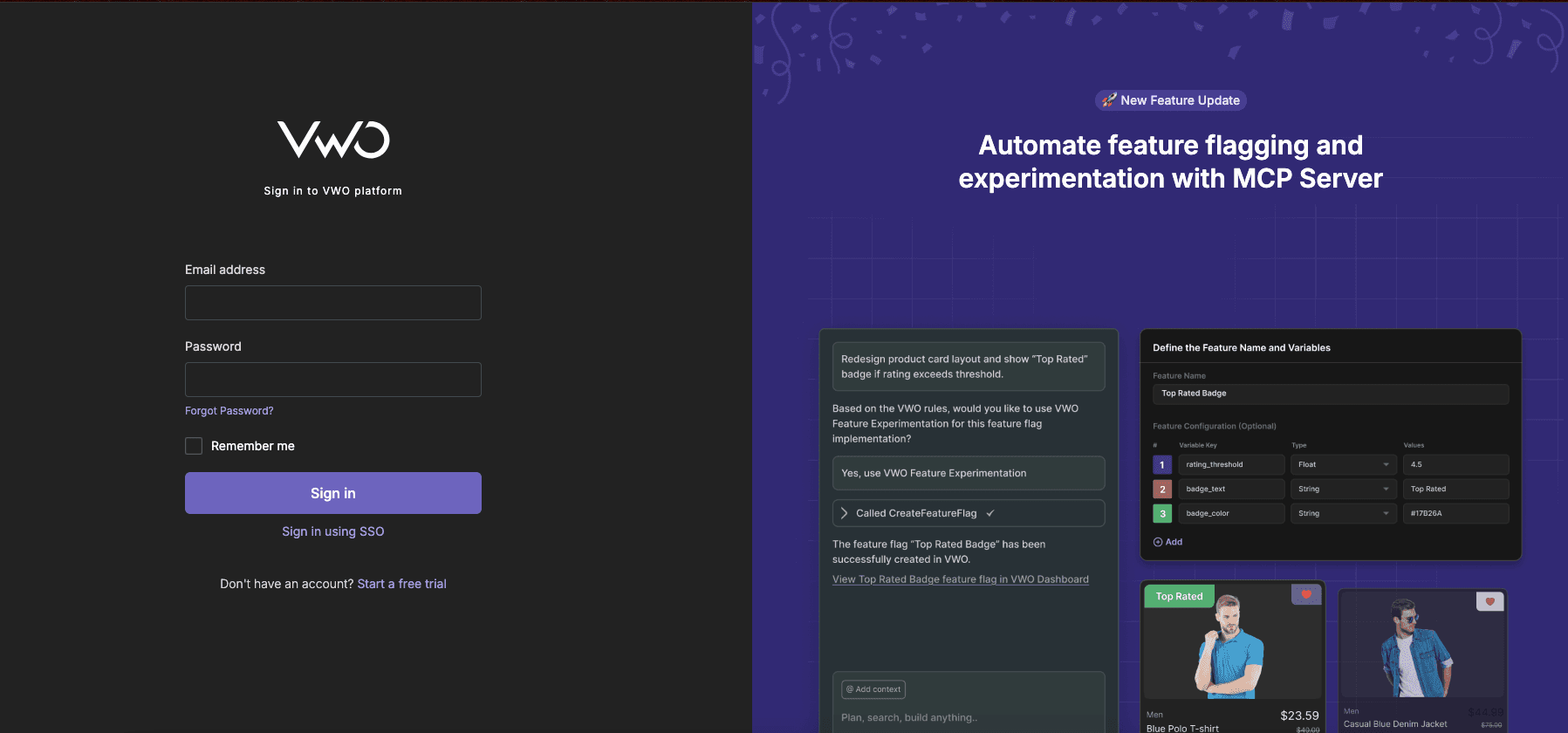Click the heart icon on Denim Jacket card
Viewport: 1568px width, 733px height.
(x=1490, y=601)
